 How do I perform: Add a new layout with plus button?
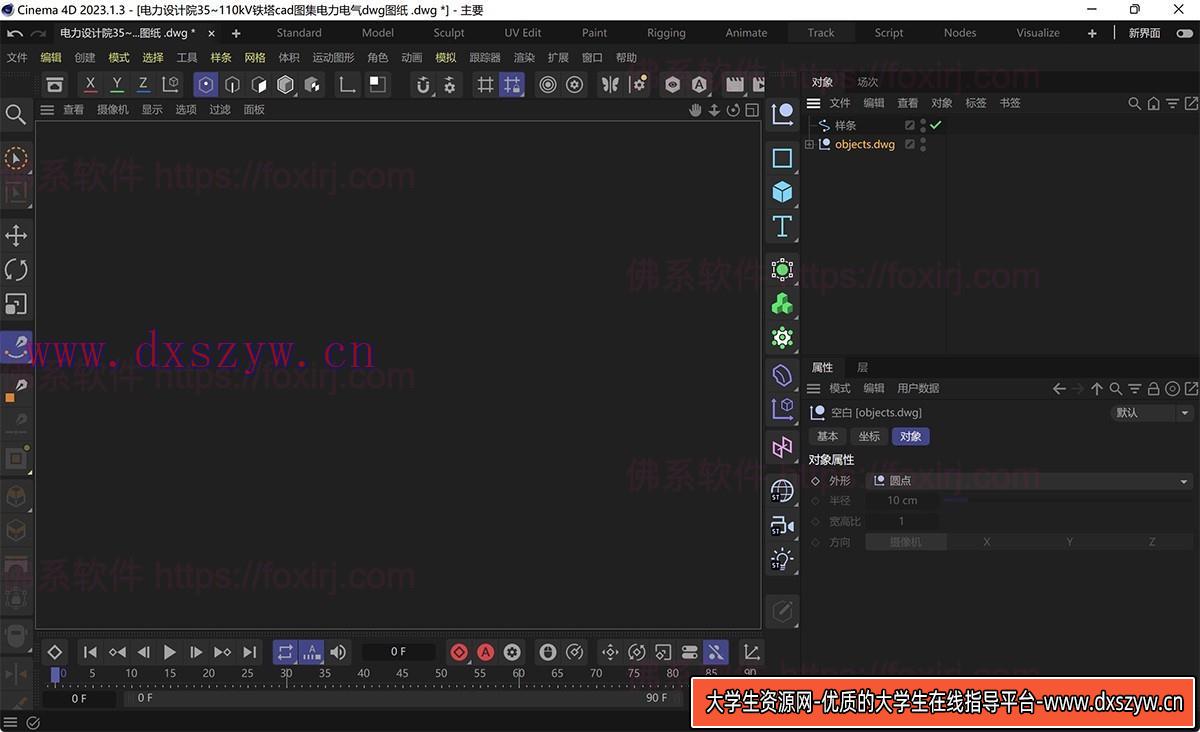pos(1092,33)
